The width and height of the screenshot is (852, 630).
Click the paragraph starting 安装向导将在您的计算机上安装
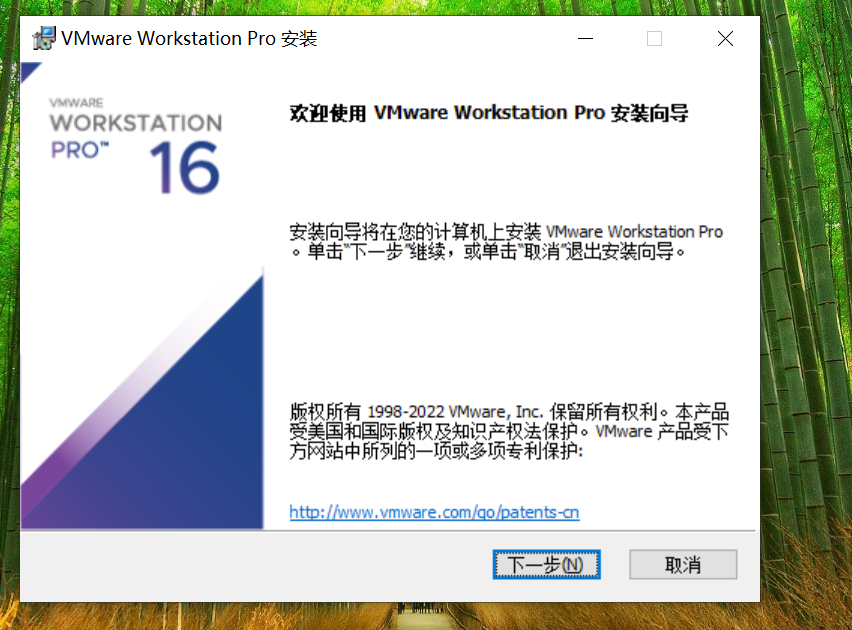(506, 241)
